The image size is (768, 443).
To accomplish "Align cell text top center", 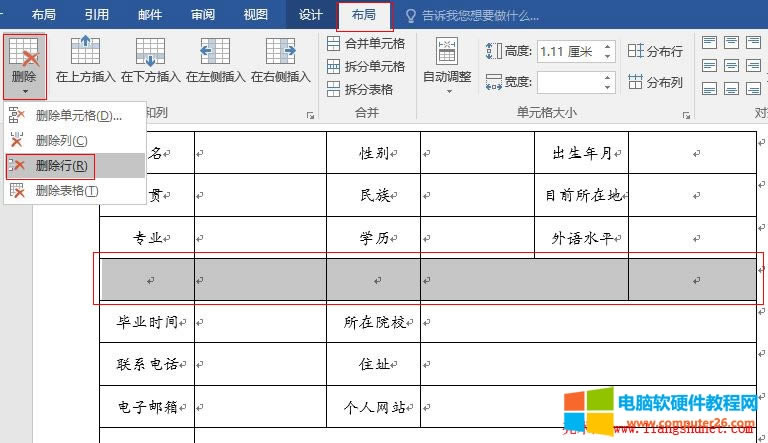I will tap(731, 43).
